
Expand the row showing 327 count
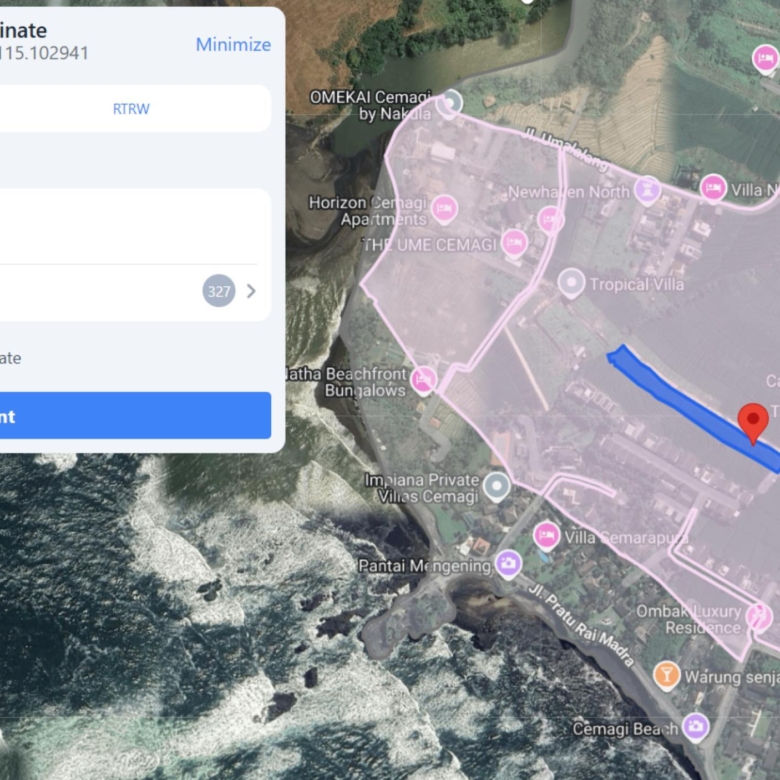pos(251,291)
